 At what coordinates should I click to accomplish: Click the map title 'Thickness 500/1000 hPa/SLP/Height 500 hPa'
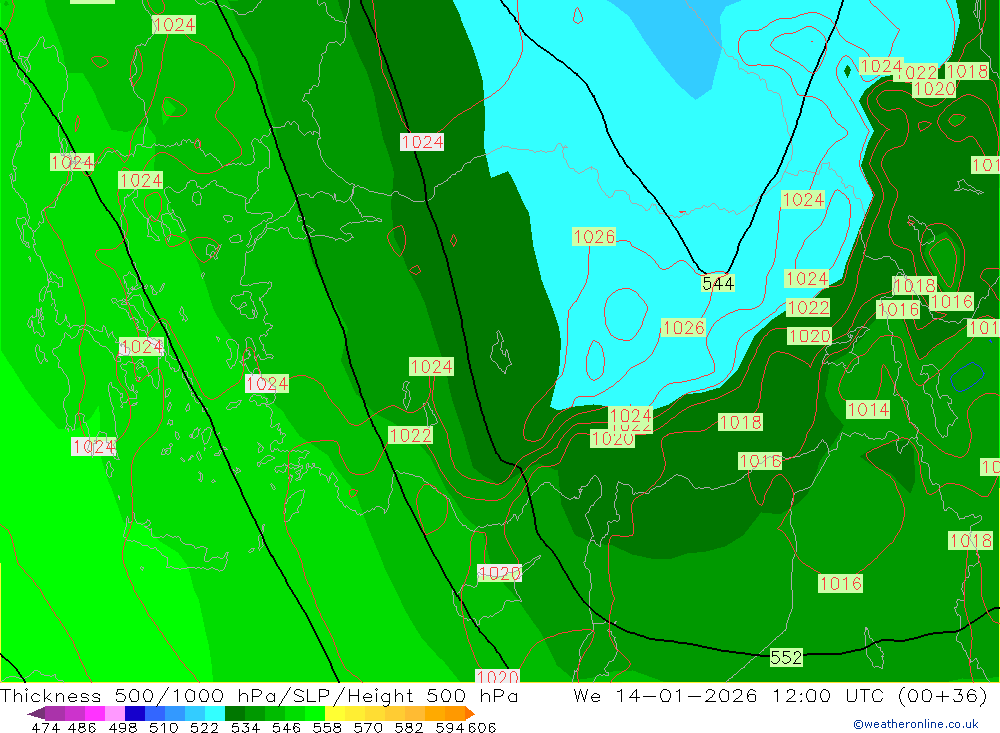[259, 695]
